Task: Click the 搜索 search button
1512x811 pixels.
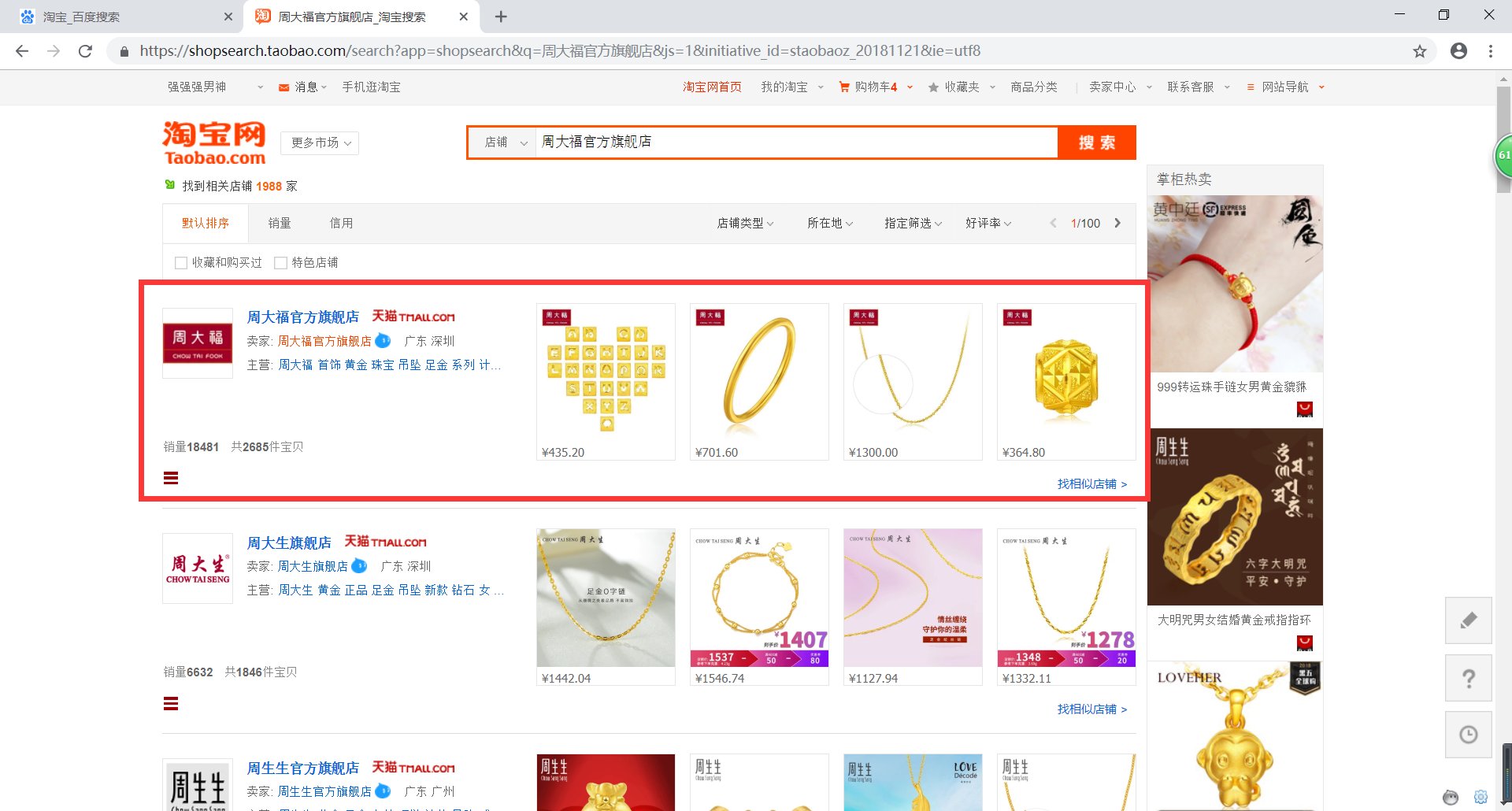Action: [x=1096, y=142]
